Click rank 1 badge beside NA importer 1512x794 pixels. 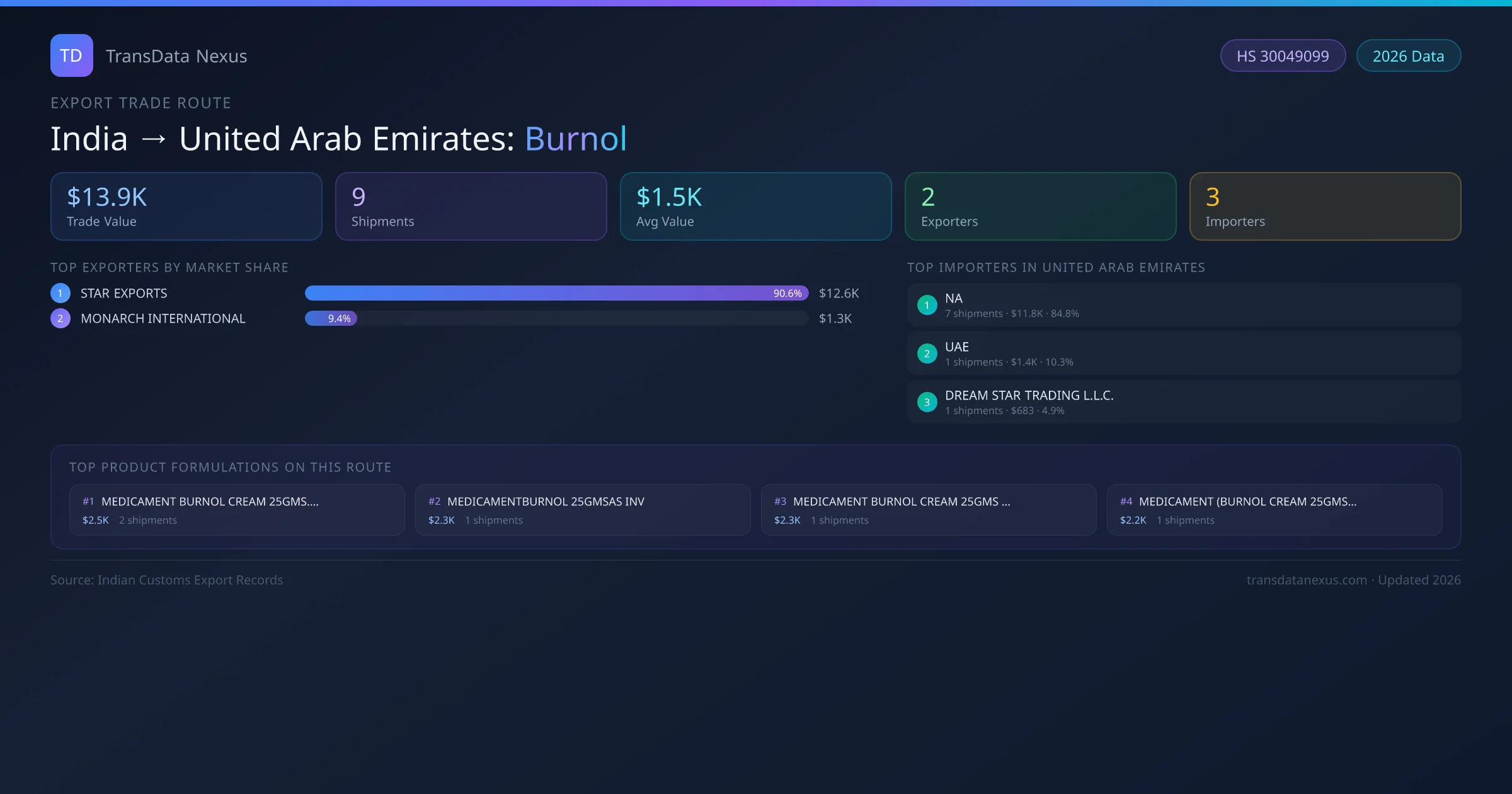tap(927, 305)
